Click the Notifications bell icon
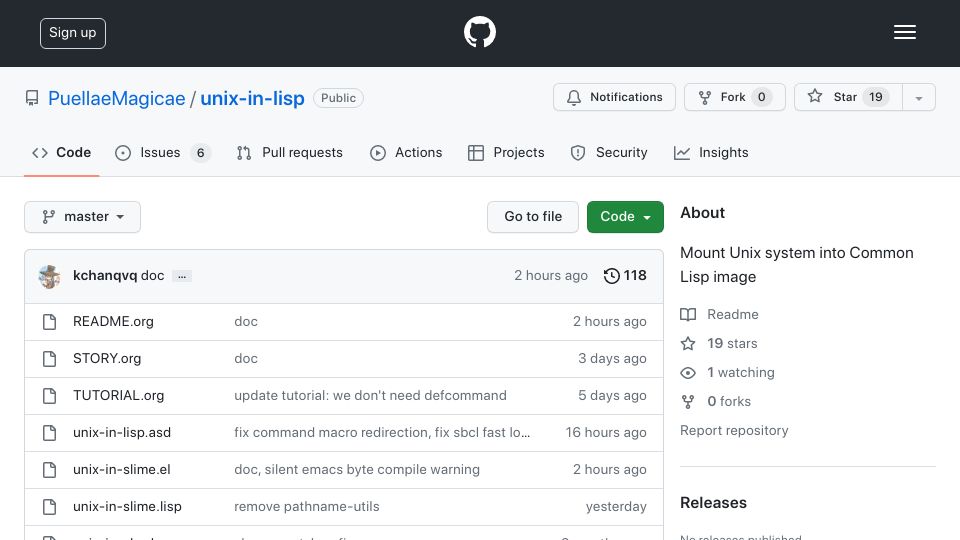This screenshot has width=960, height=540. (574, 97)
